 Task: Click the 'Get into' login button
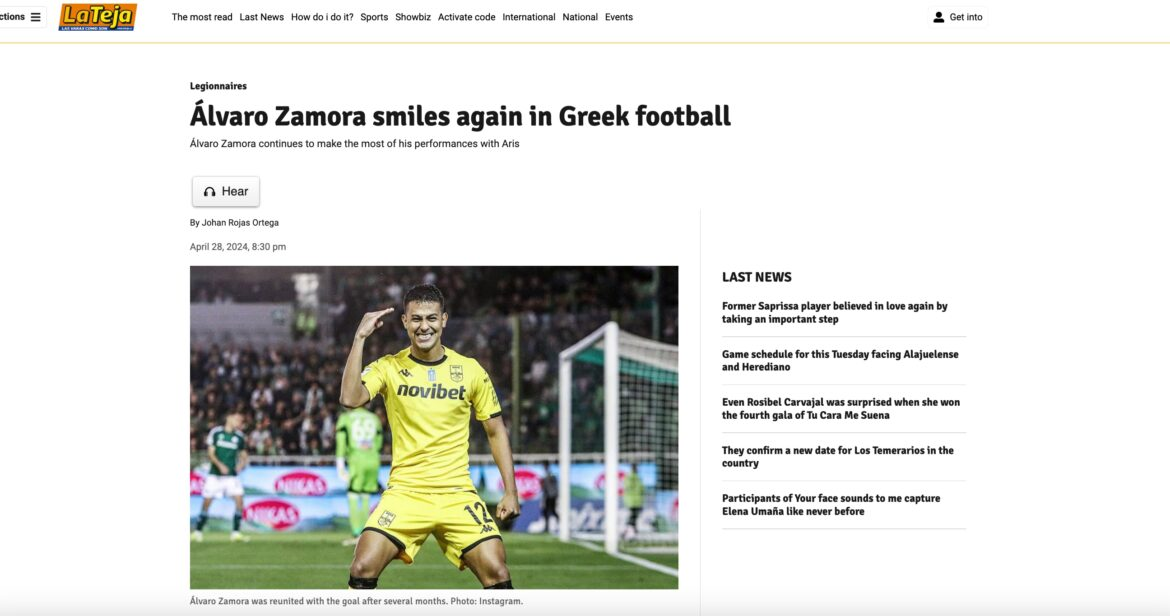point(965,17)
